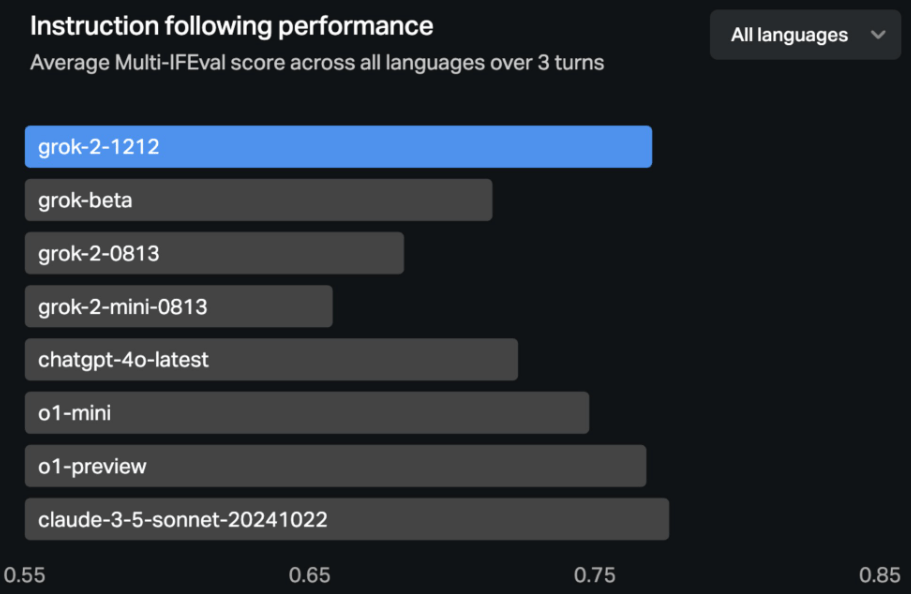Viewport: 911px width, 594px height.
Task: Click the 0.65 axis tick label
Action: click(x=309, y=575)
